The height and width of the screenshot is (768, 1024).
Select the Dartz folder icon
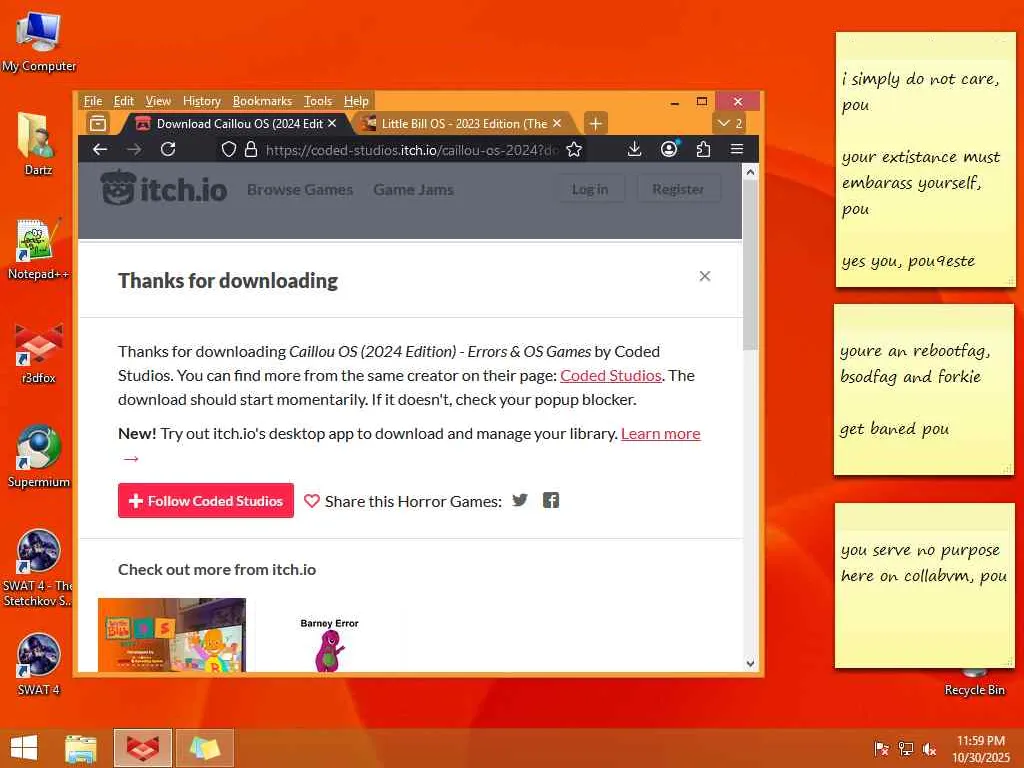[38, 144]
